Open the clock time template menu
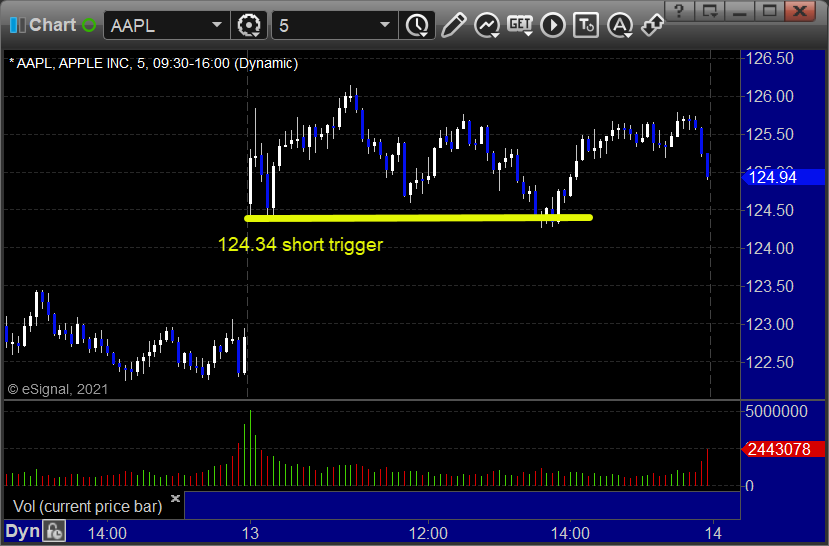This screenshot has height=546, width=829. (x=417, y=25)
